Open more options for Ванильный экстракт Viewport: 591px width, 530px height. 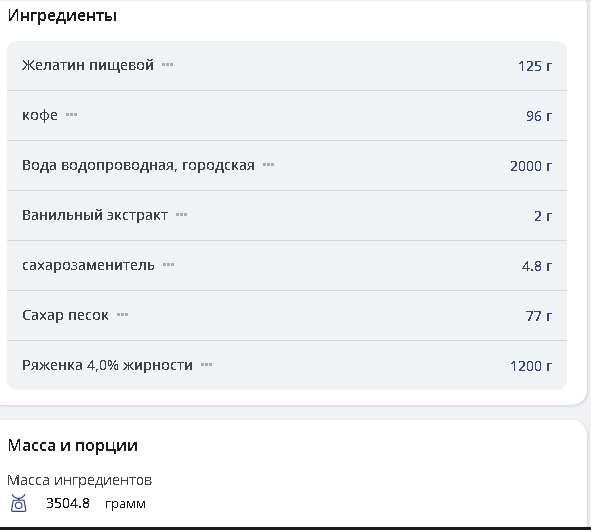coord(181,215)
